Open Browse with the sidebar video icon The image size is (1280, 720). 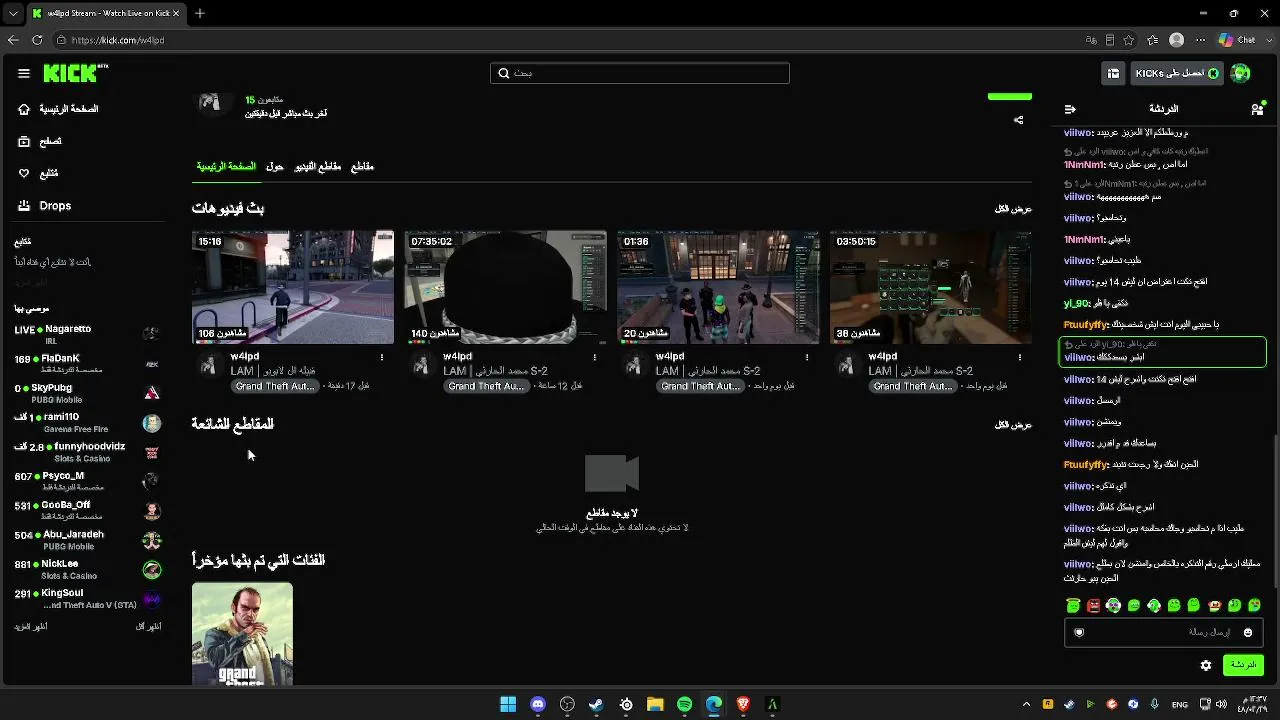(x=24, y=142)
